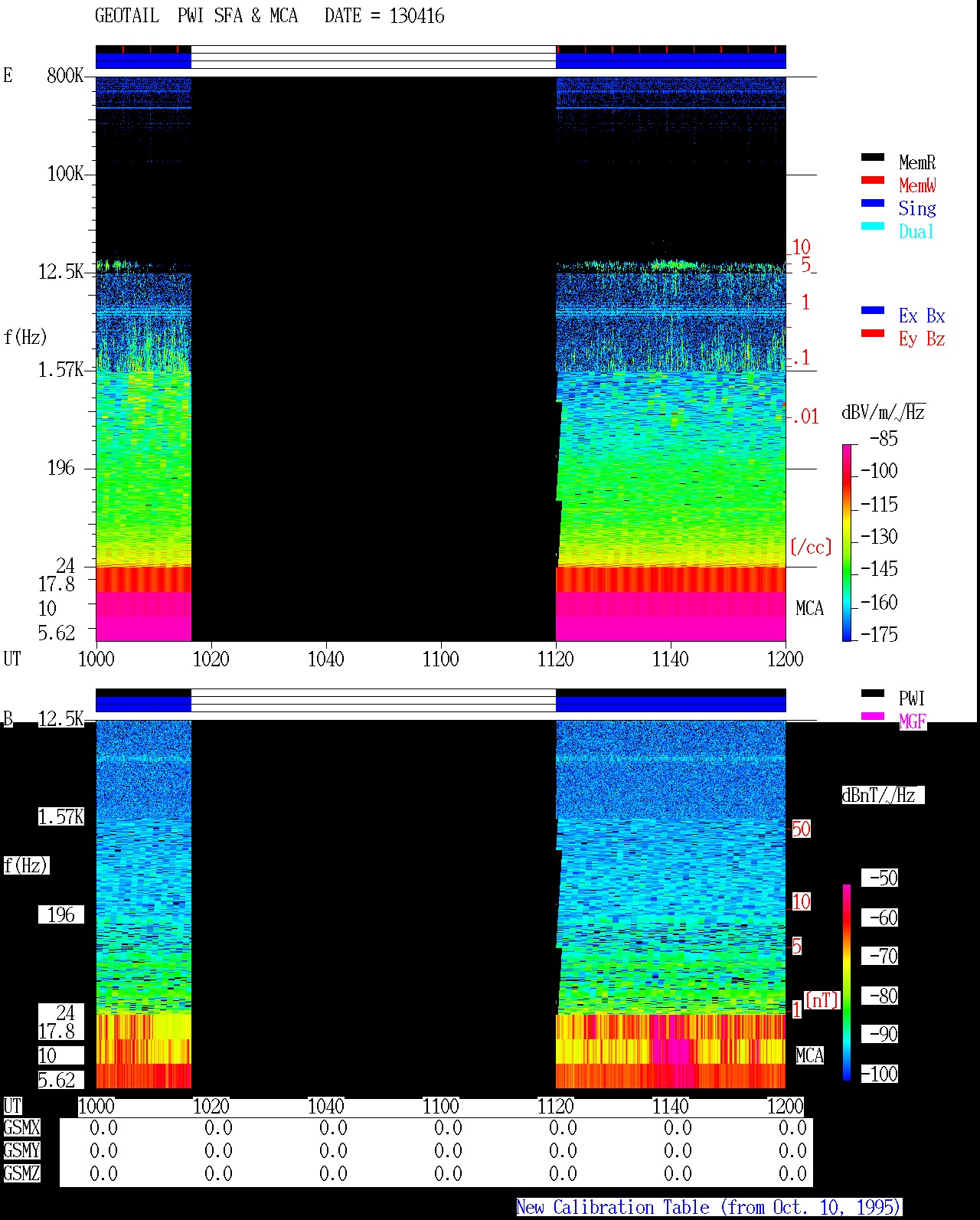
Task: Click the blue Ex Bx legend swatch
Action: [873, 310]
